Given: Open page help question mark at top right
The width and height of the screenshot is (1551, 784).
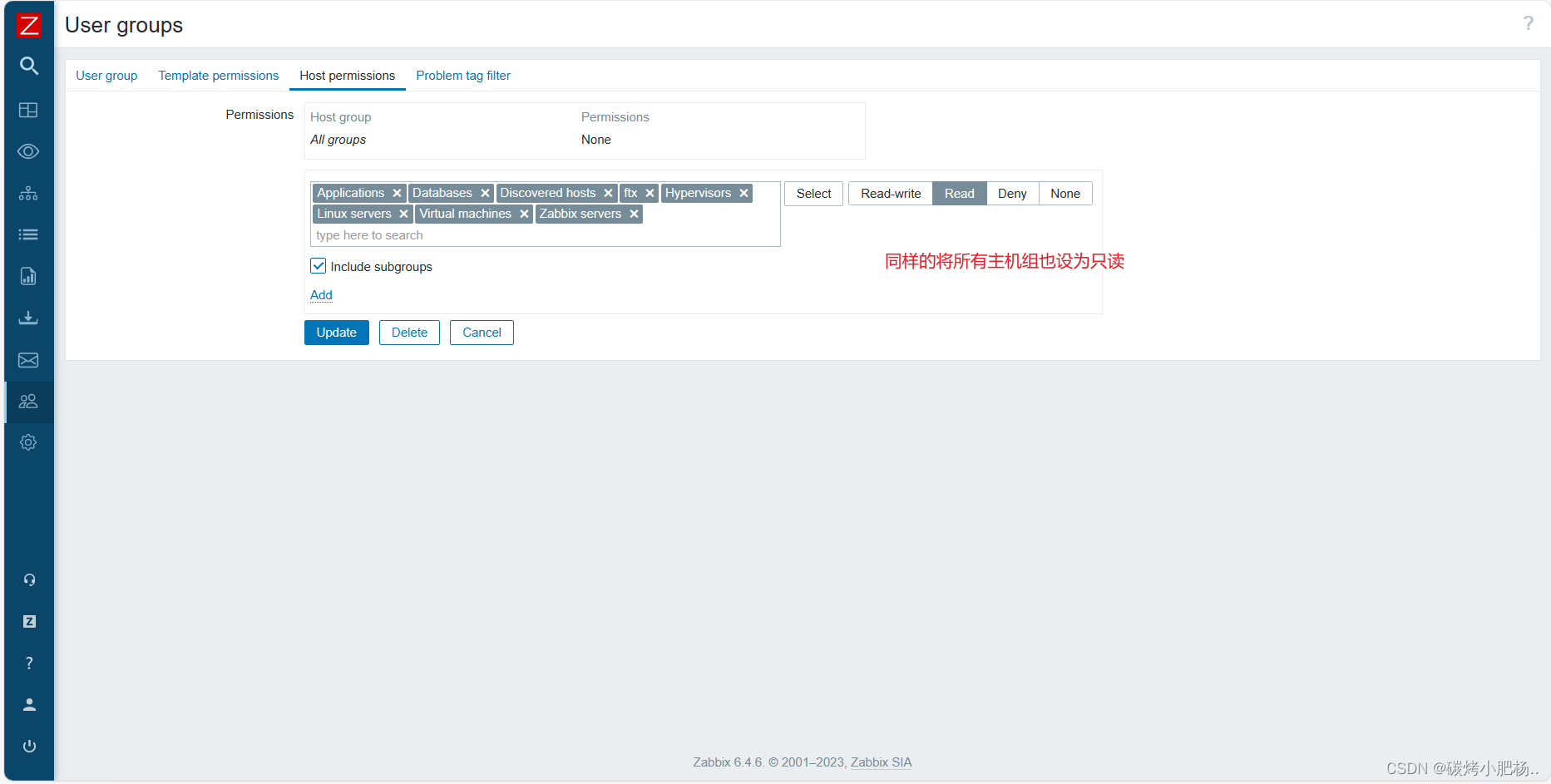Looking at the screenshot, I should tap(1528, 23).
